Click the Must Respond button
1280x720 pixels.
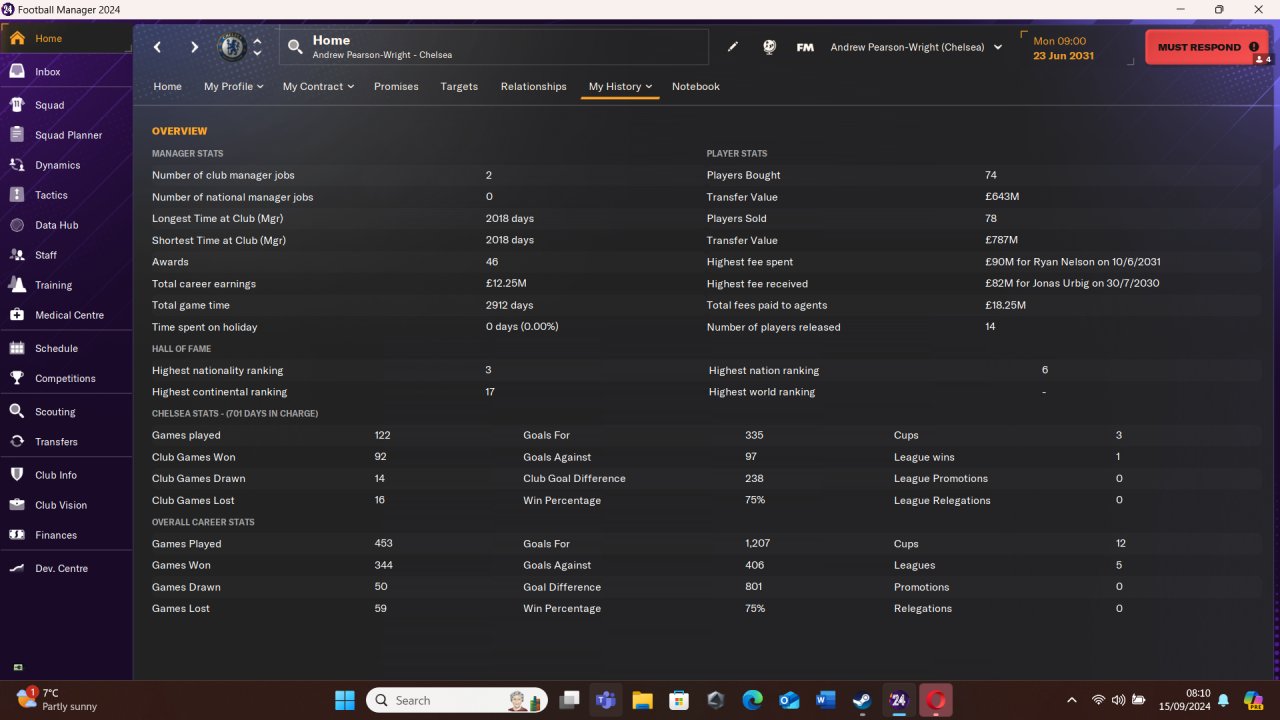click(1206, 47)
